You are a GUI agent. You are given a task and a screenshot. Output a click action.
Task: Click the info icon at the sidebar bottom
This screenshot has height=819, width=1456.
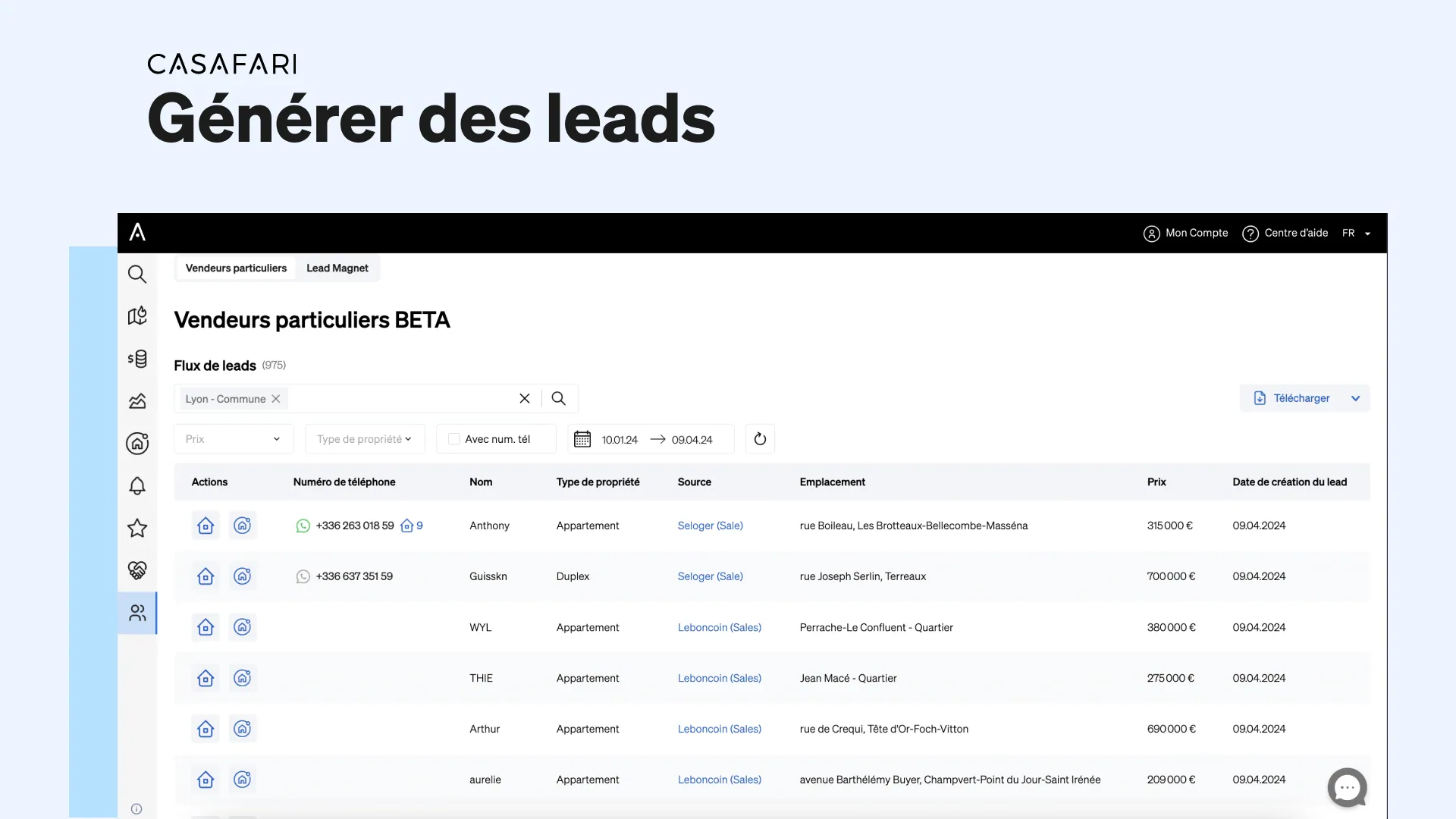136,808
